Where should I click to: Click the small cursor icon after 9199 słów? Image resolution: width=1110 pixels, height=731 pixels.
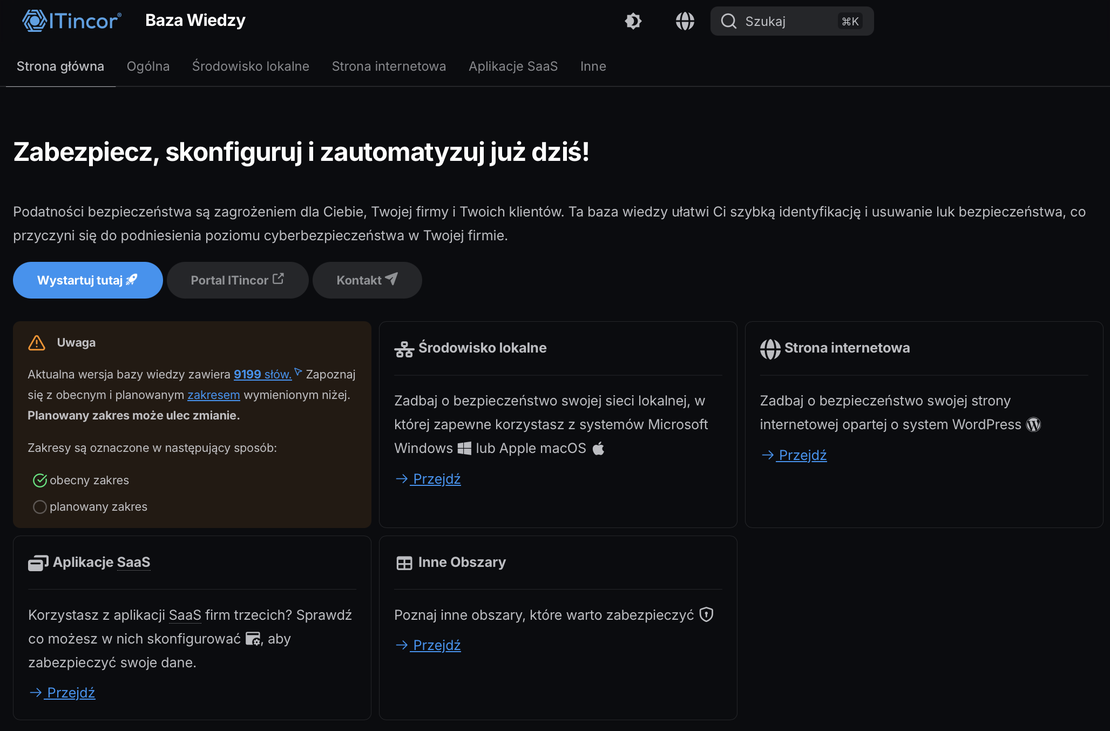(298, 372)
